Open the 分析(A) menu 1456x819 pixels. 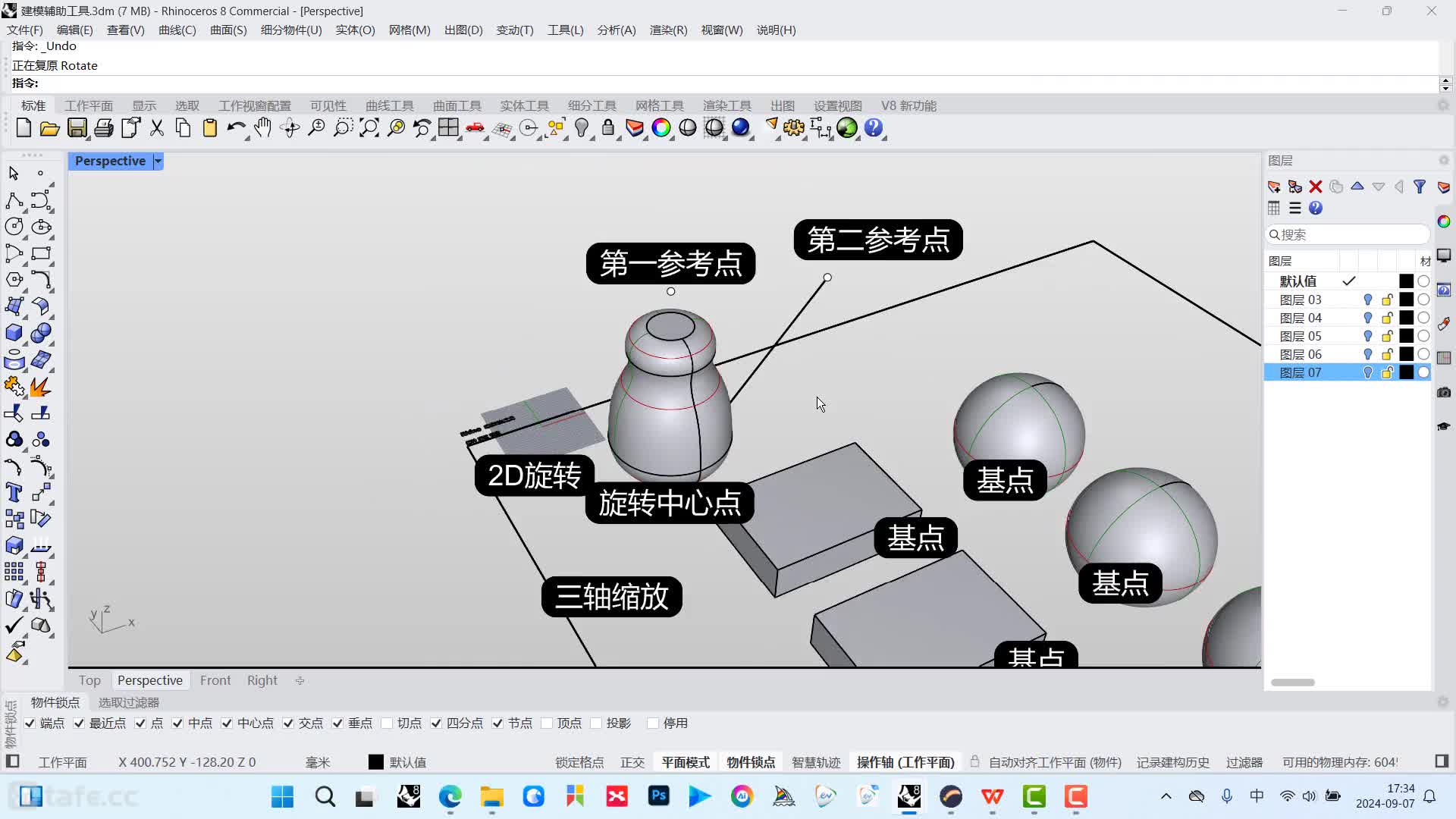click(x=617, y=30)
